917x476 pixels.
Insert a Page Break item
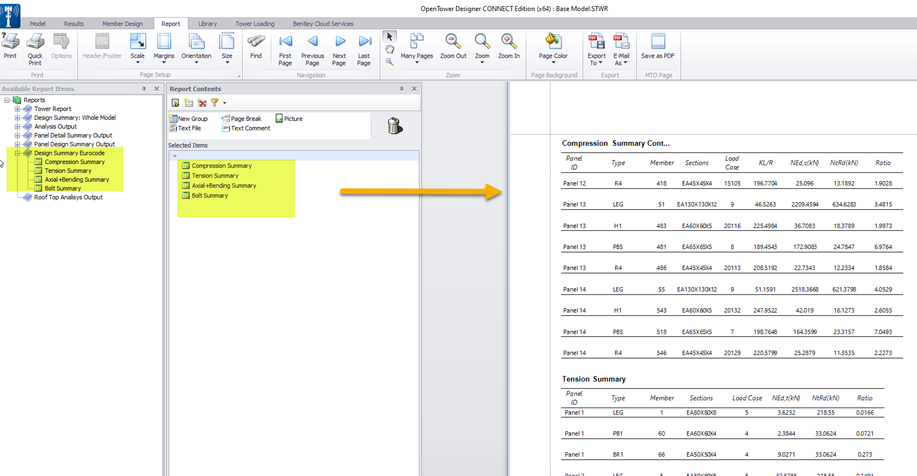point(241,118)
